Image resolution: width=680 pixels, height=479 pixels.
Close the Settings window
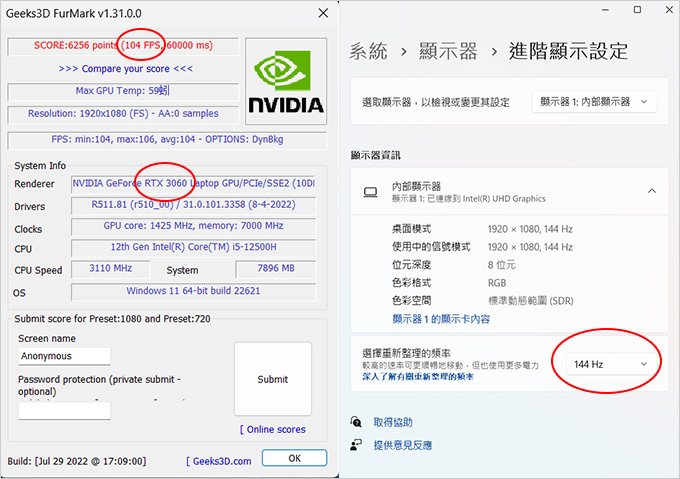[x=669, y=10]
